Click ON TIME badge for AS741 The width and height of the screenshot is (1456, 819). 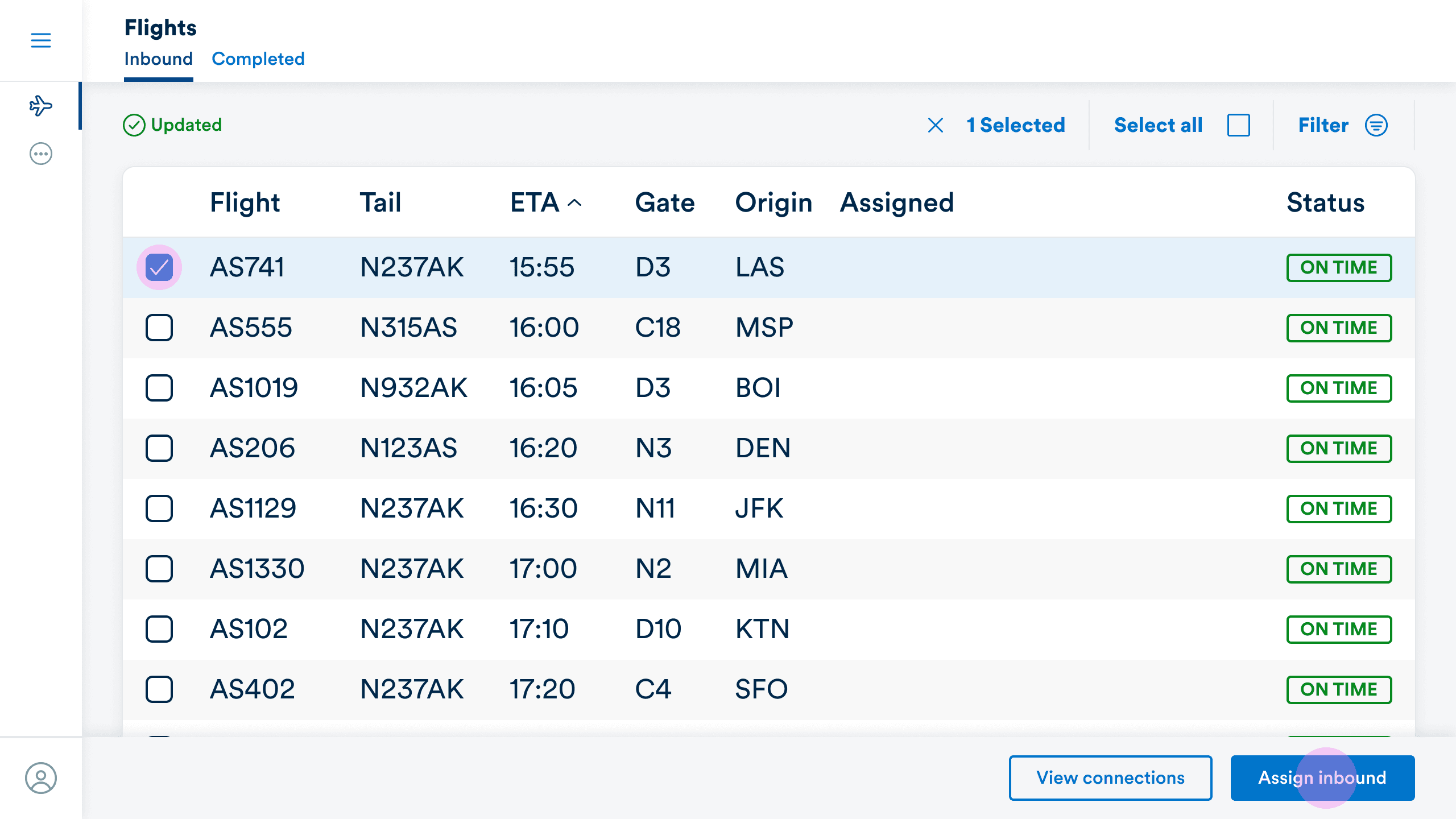(1338, 267)
